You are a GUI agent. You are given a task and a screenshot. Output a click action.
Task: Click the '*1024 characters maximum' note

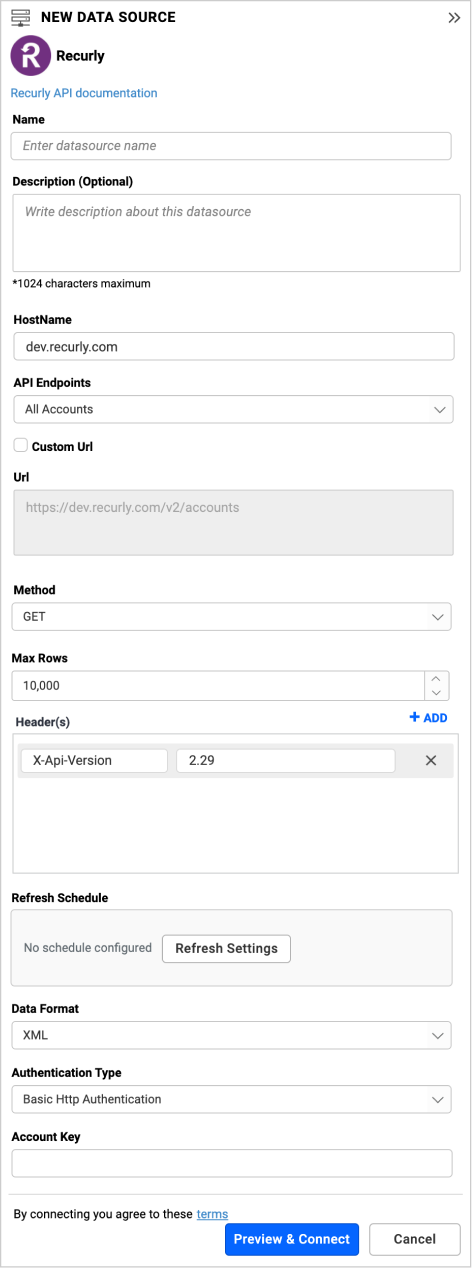pyautogui.click(x=82, y=283)
